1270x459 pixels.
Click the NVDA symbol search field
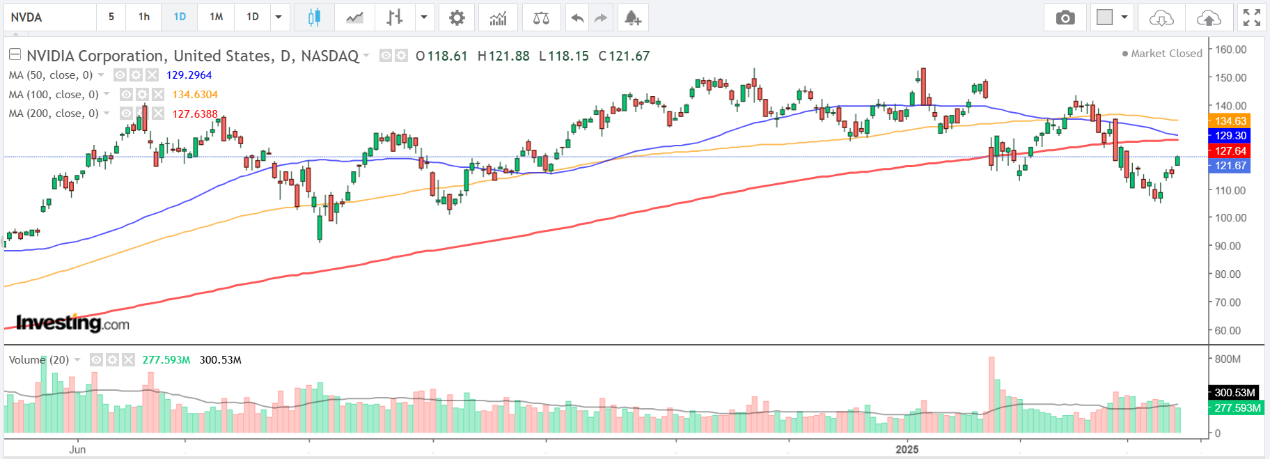tap(48, 17)
